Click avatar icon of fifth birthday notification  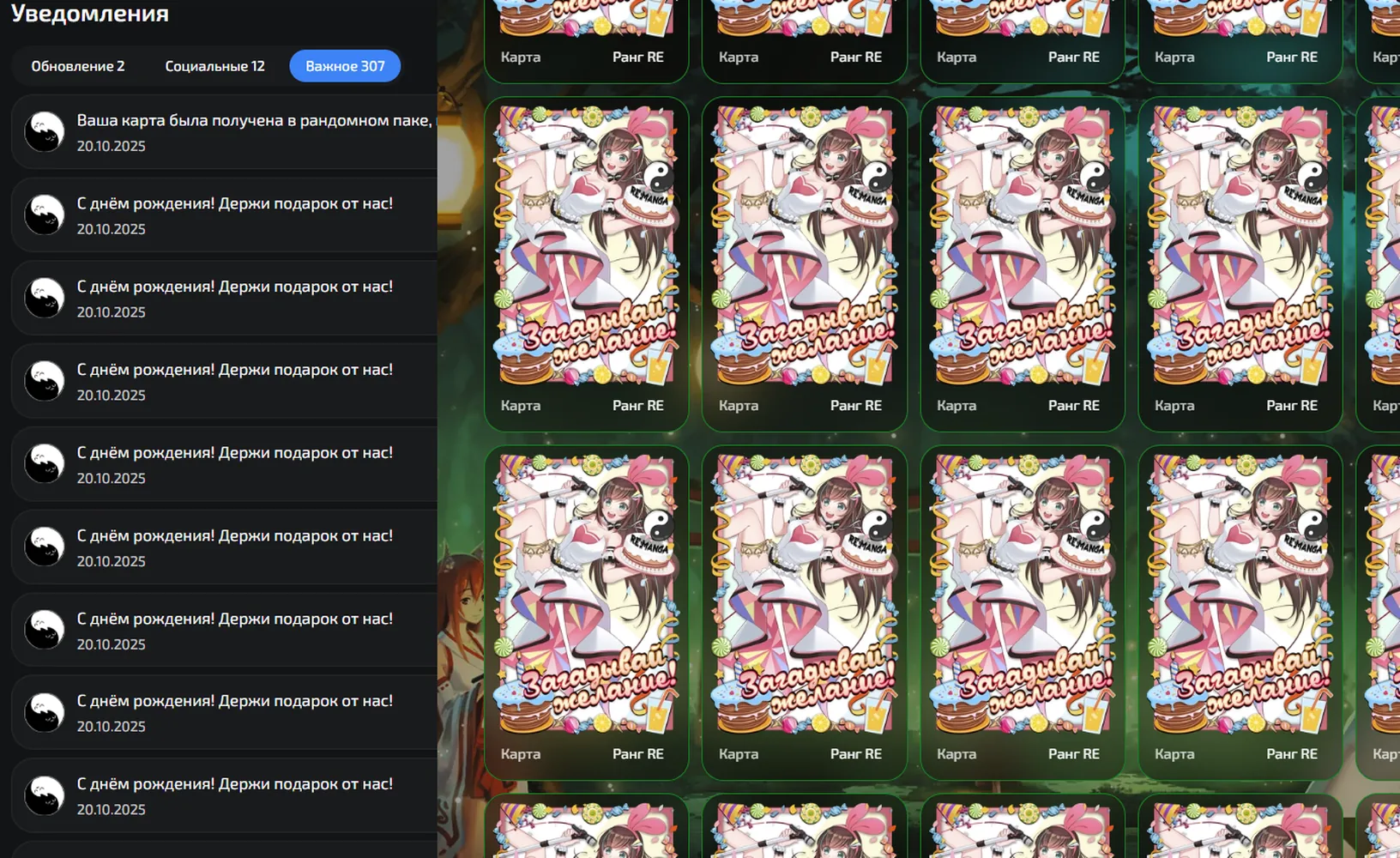[45, 547]
